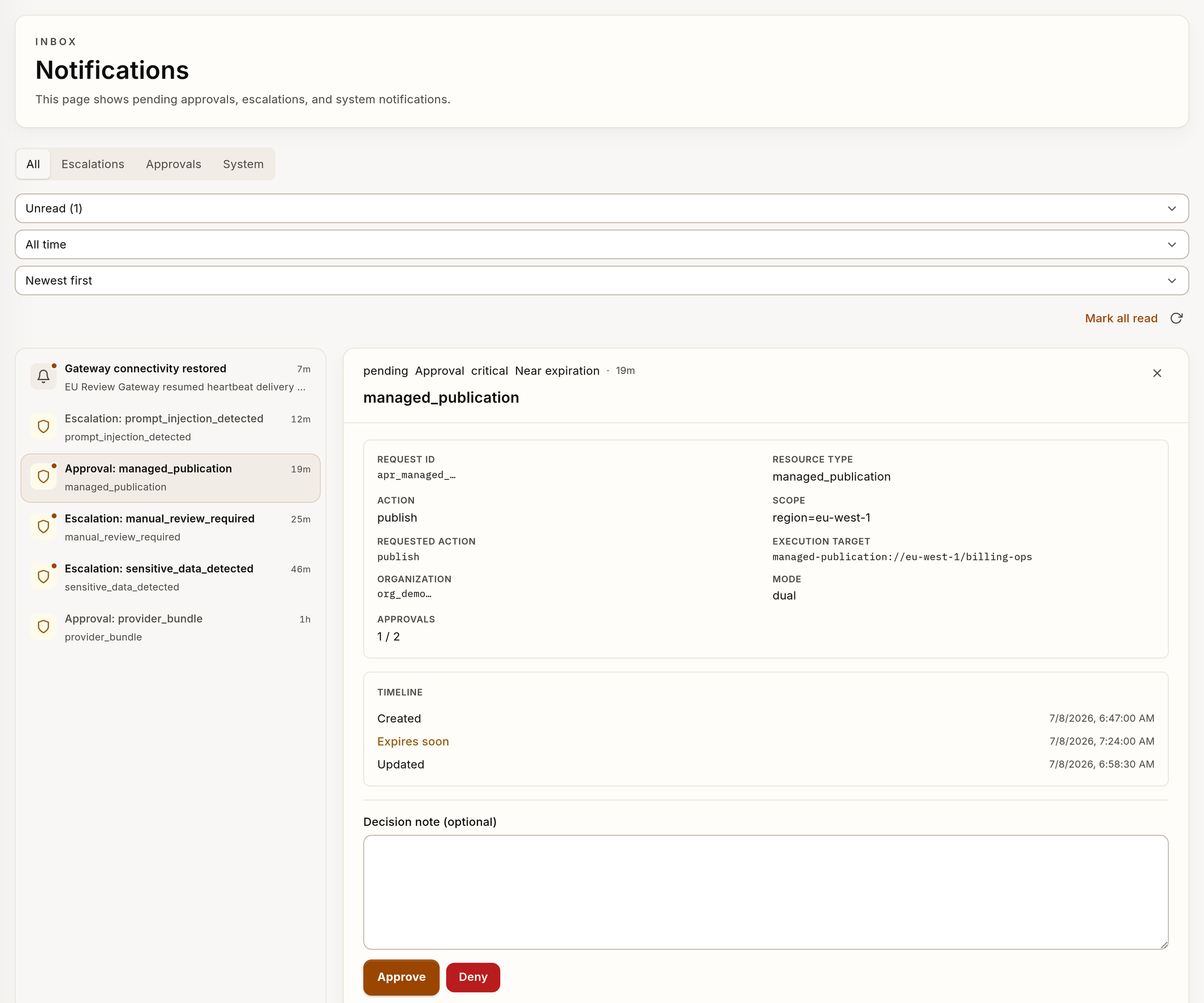The height and width of the screenshot is (1003, 1204).
Task: Click the scope value region=eu-west-1
Action: 821,517
